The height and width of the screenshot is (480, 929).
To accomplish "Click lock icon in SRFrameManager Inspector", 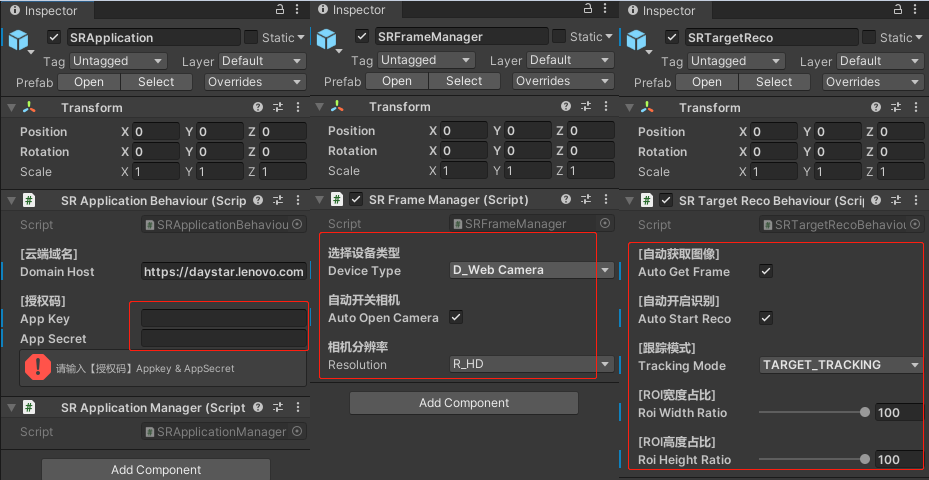I will [x=588, y=9].
